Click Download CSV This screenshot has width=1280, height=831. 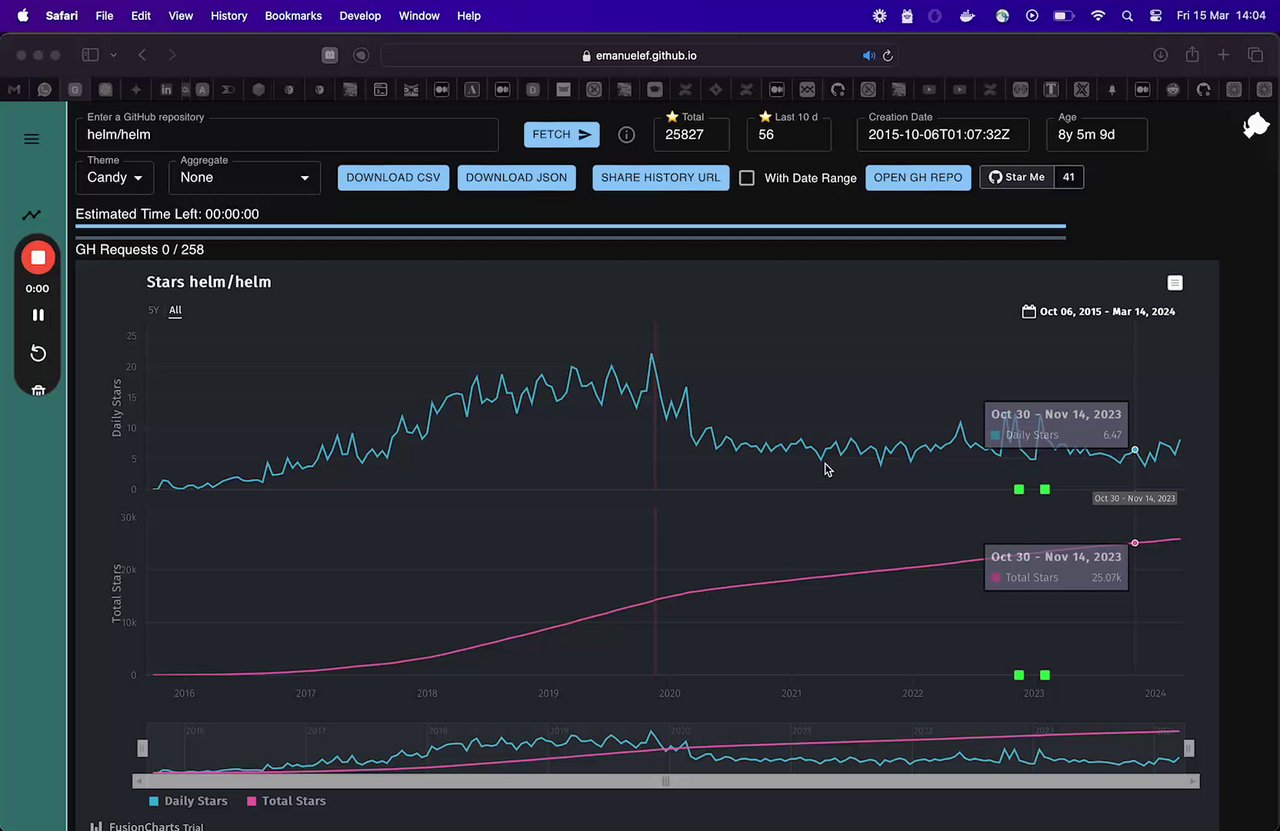393,178
